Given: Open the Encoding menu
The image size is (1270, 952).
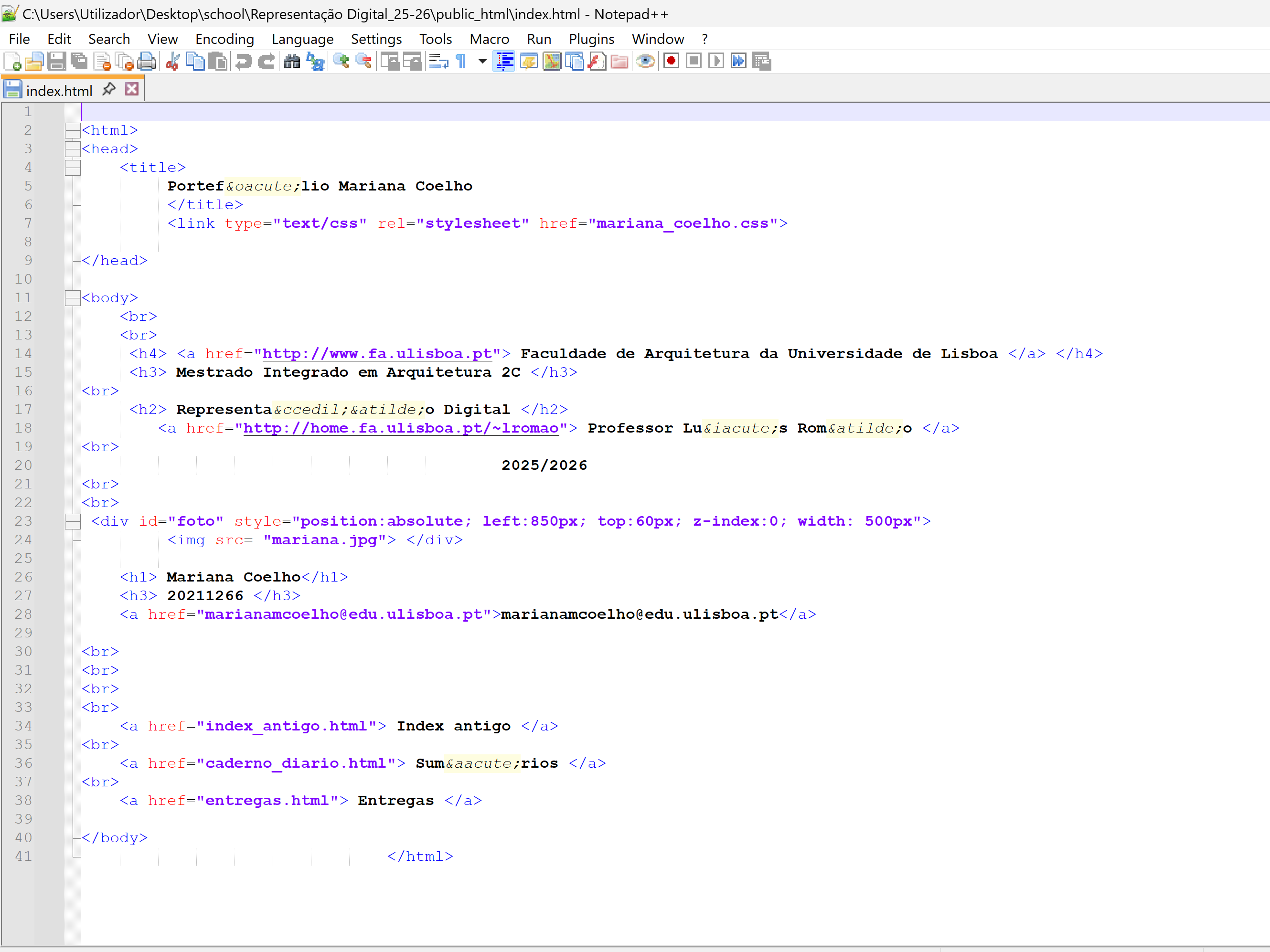Looking at the screenshot, I should (x=224, y=39).
